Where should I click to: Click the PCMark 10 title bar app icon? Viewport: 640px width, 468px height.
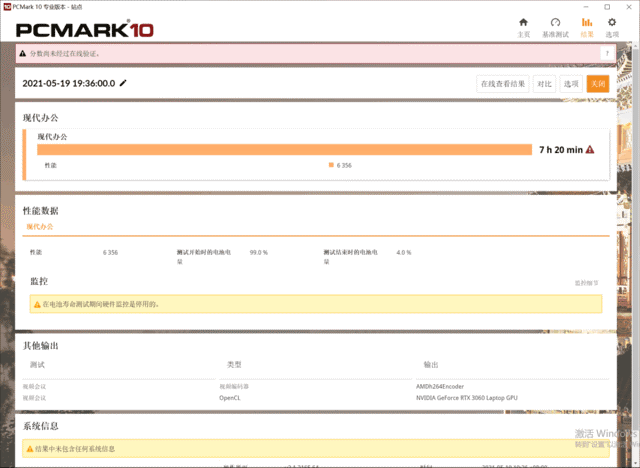click(7, 7)
